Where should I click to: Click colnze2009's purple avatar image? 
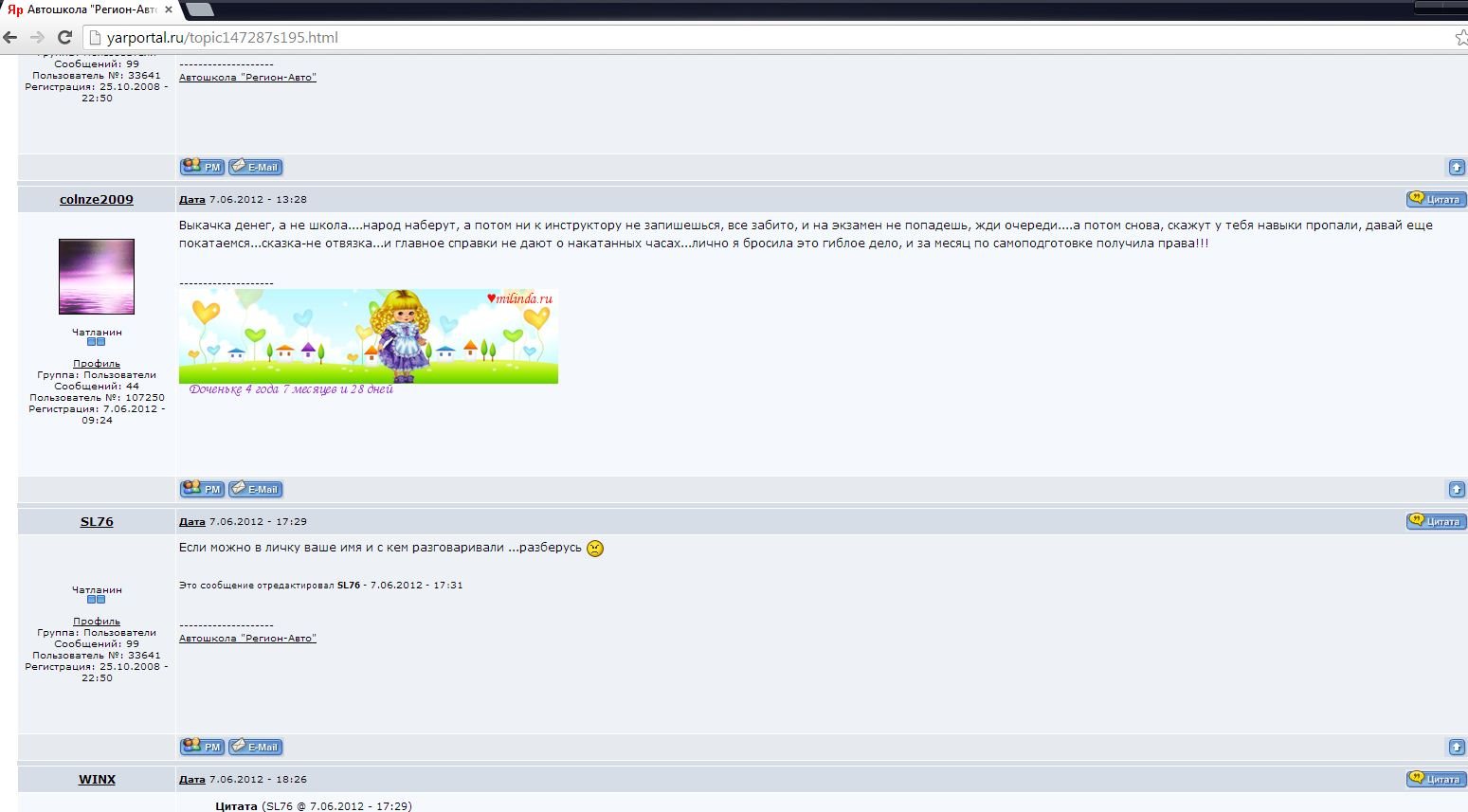tap(97, 277)
